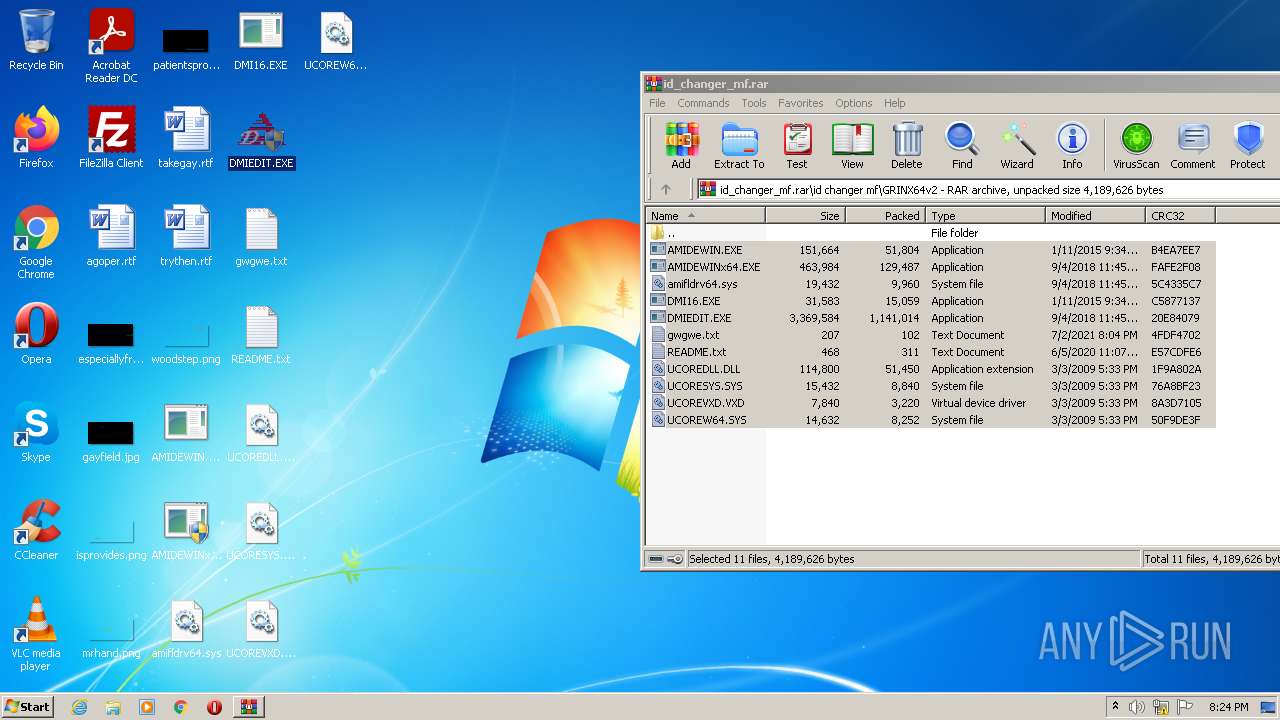Open the Commands menu
This screenshot has width=1280, height=720.
point(703,103)
